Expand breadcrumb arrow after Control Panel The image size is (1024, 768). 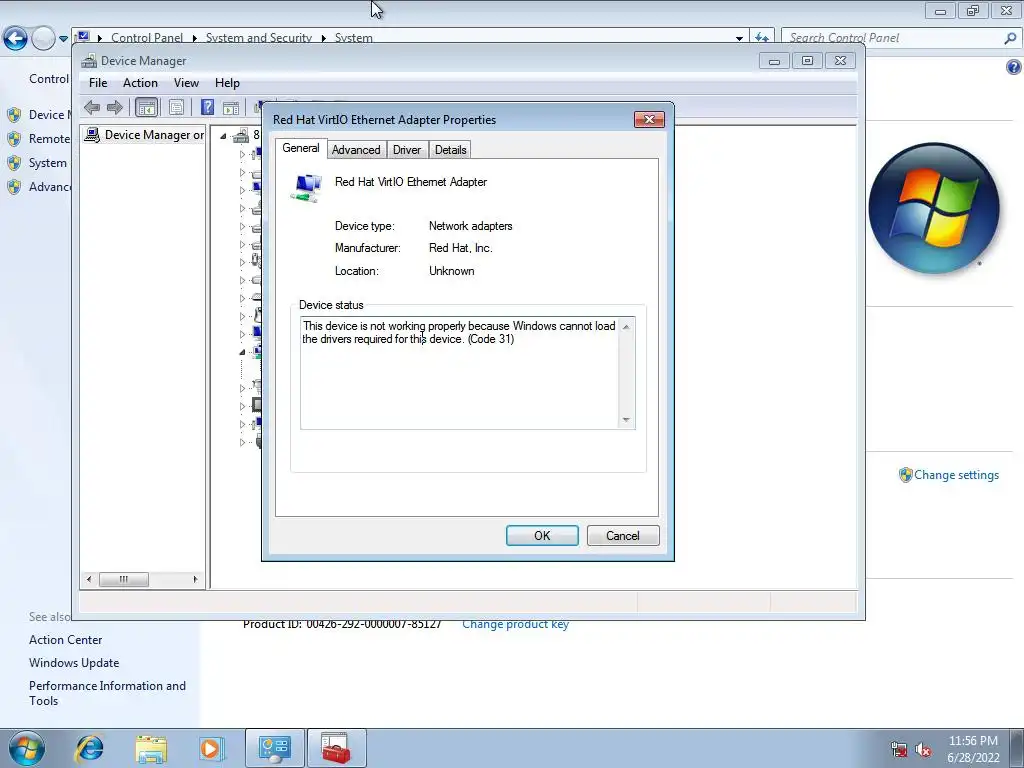click(x=195, y=39)
